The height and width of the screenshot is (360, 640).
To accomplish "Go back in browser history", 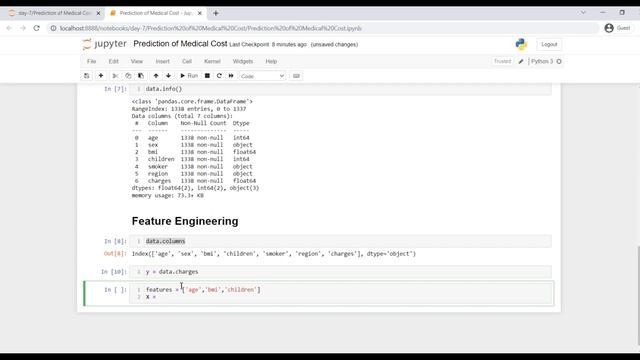I will coord(9,28).
